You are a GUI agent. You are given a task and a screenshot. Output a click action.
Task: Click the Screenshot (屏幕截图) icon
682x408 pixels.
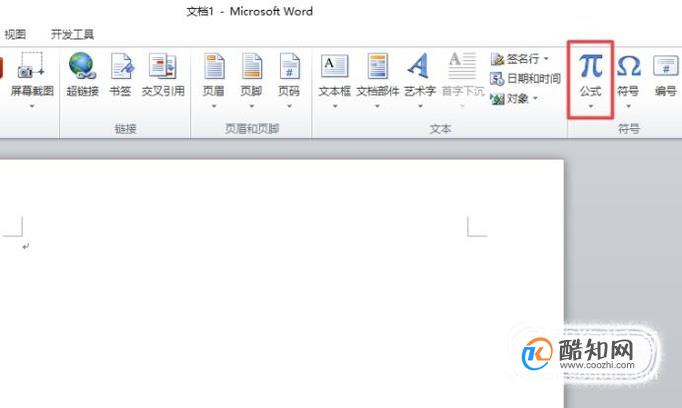(31, 66)
